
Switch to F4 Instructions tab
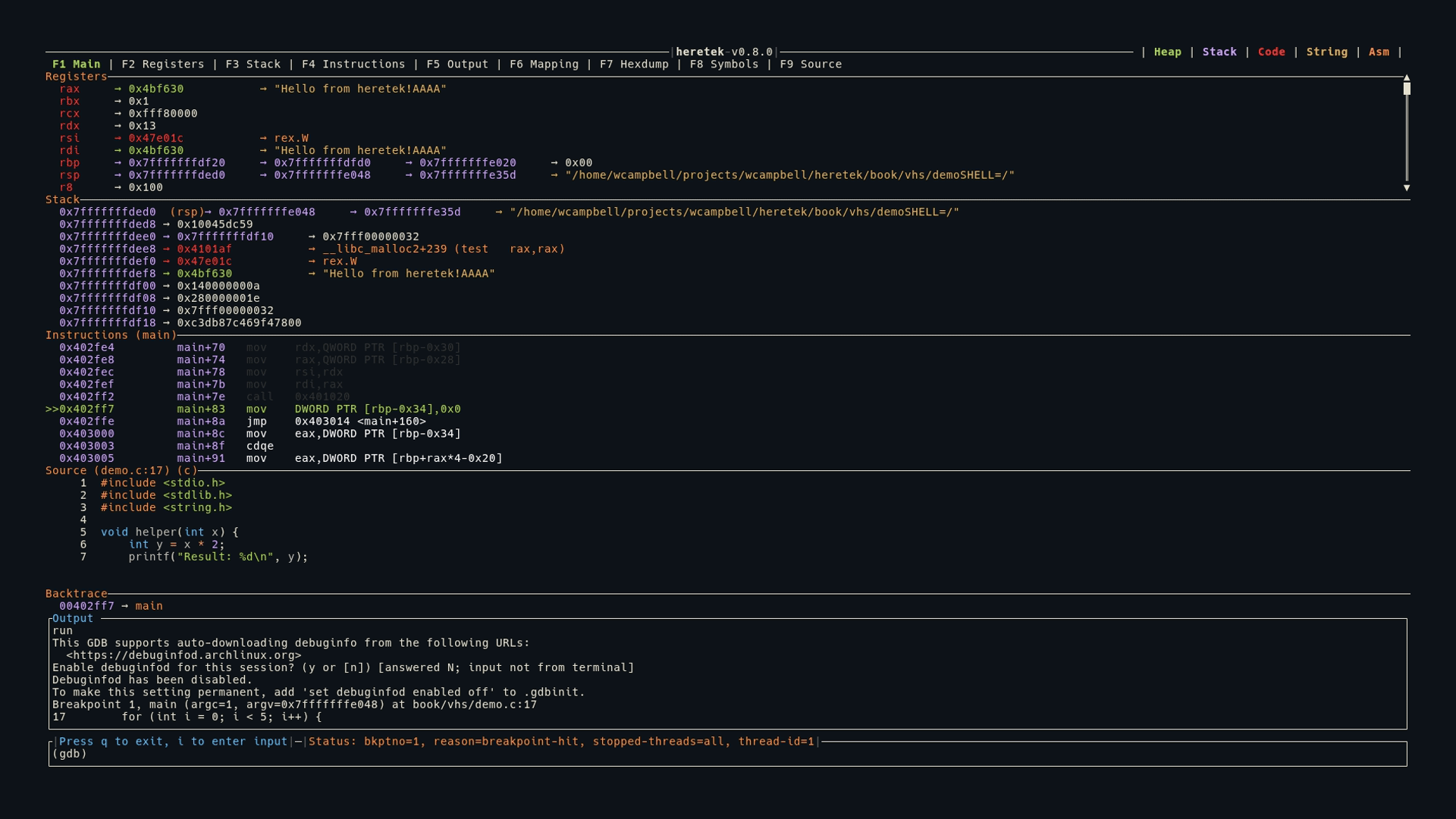pos(353,64)
